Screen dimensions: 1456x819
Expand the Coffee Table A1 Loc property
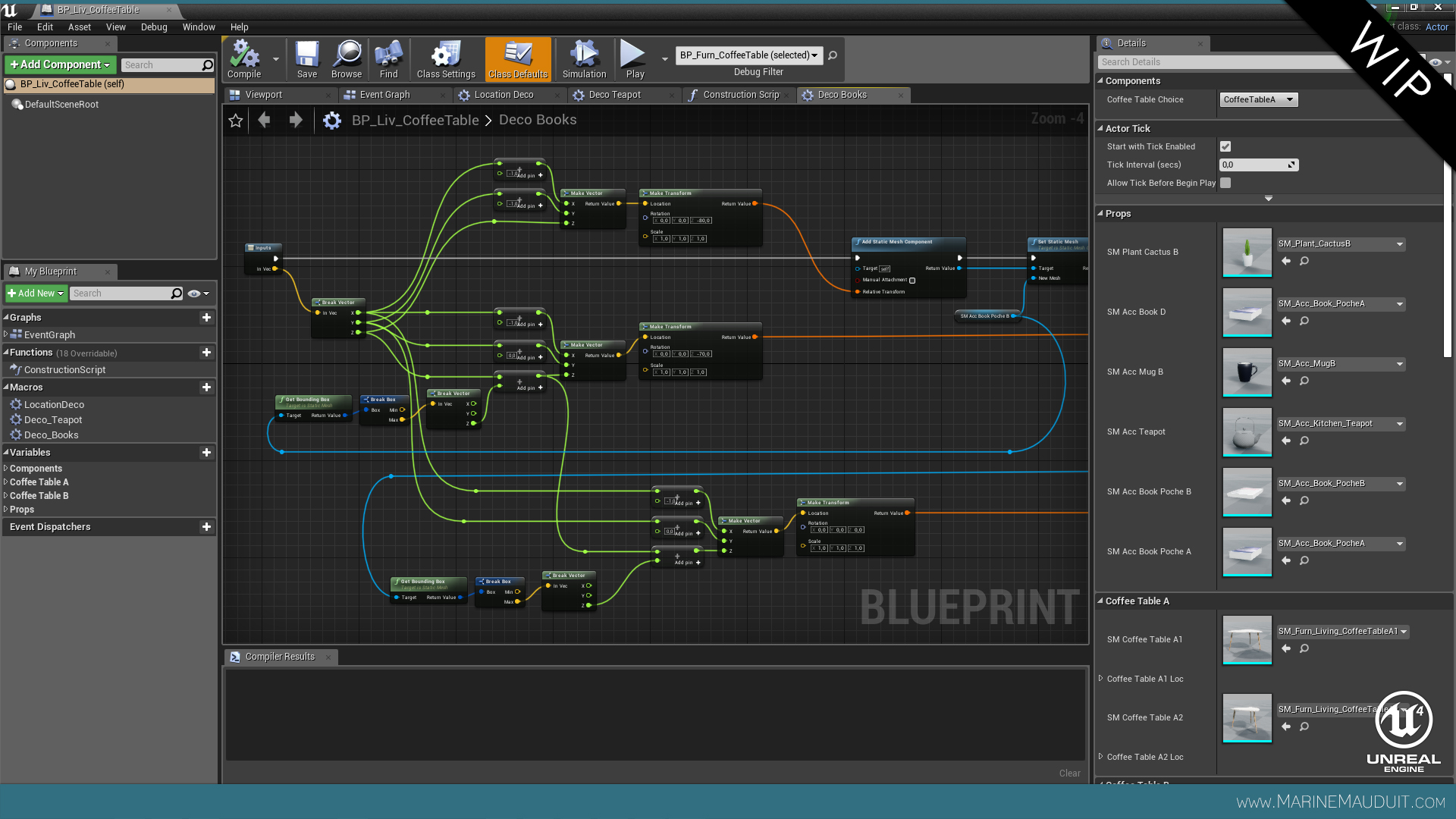[x=1101, y=679]
